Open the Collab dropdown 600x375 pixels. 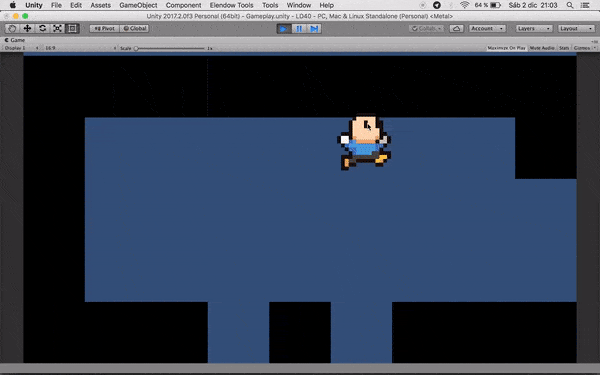[426, 29]
